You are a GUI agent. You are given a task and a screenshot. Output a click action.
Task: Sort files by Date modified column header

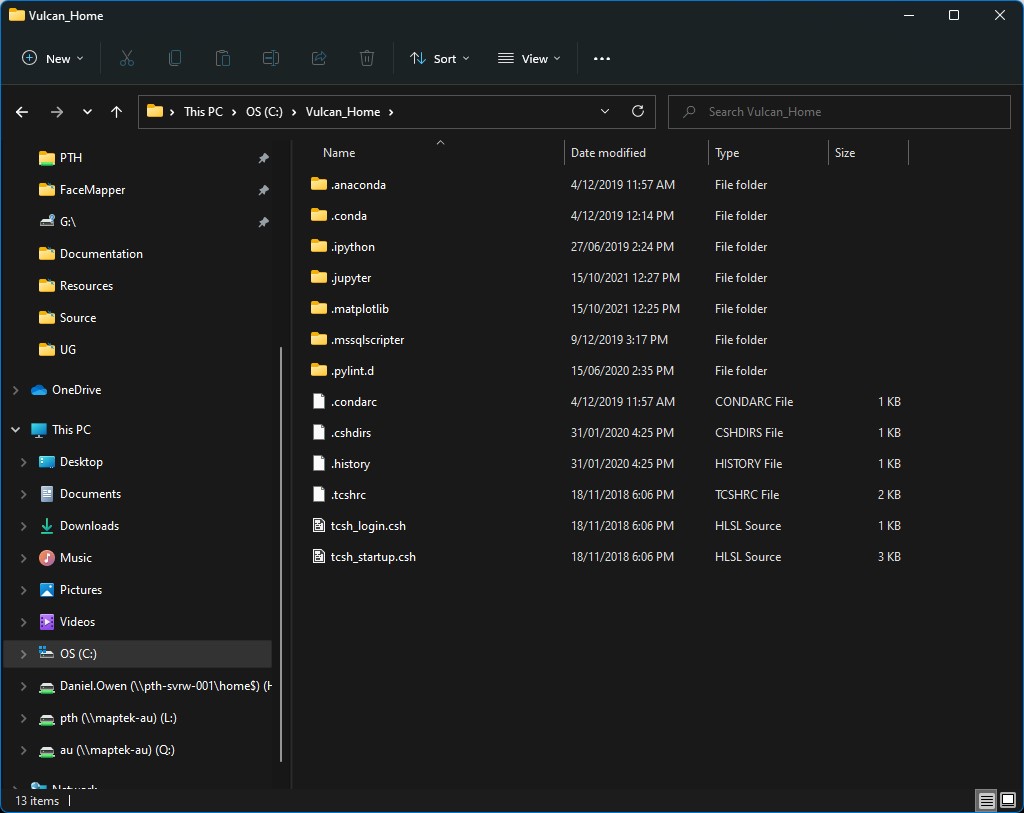tap(608, 153)
